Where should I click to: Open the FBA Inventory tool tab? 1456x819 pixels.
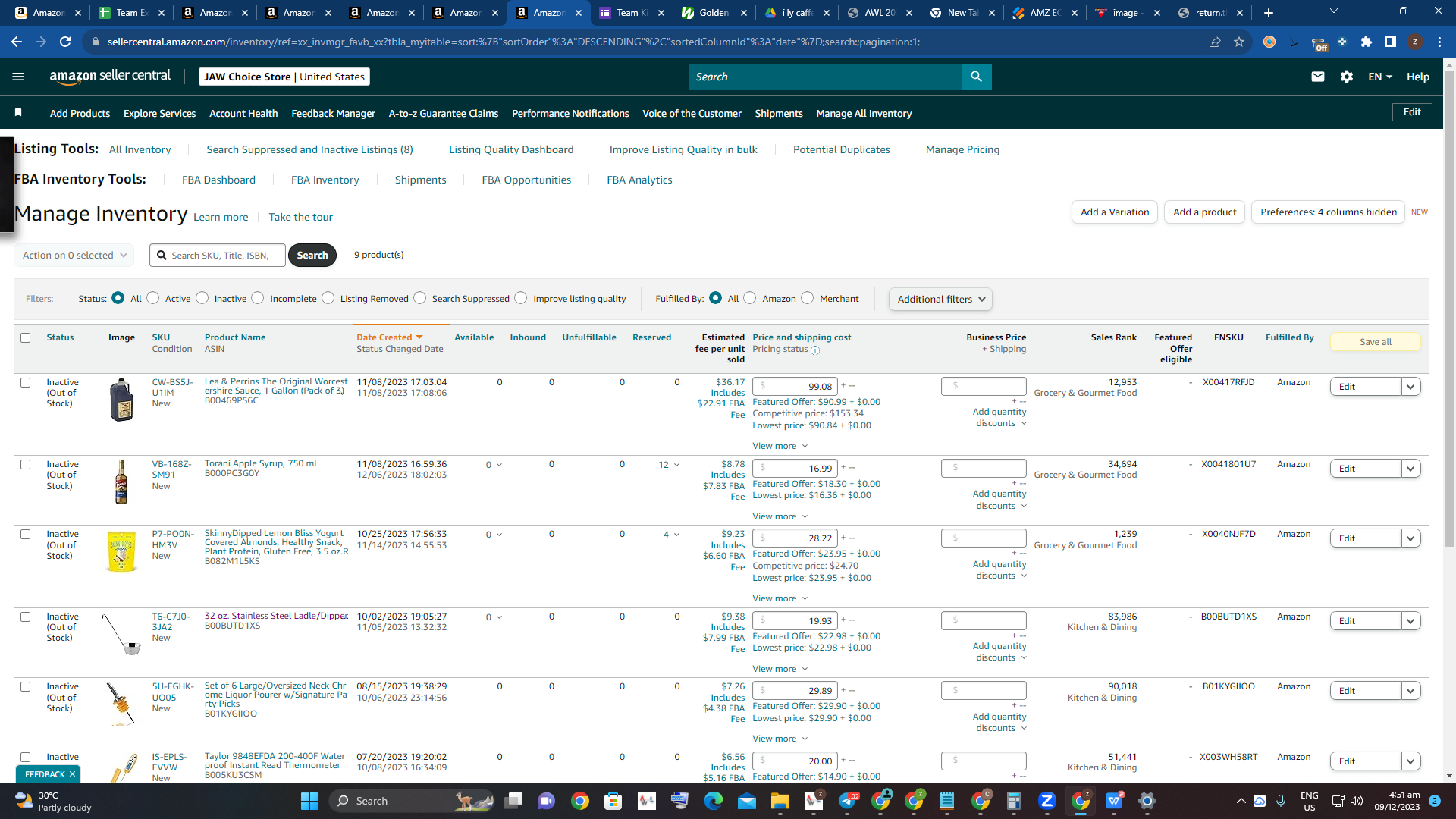[x=325, y=180]
